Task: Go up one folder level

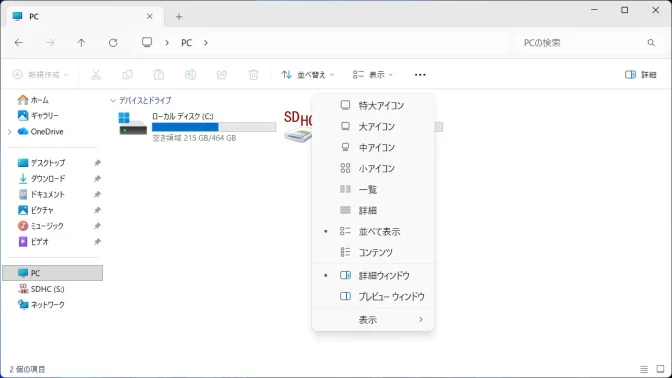Action: (81, 42)
